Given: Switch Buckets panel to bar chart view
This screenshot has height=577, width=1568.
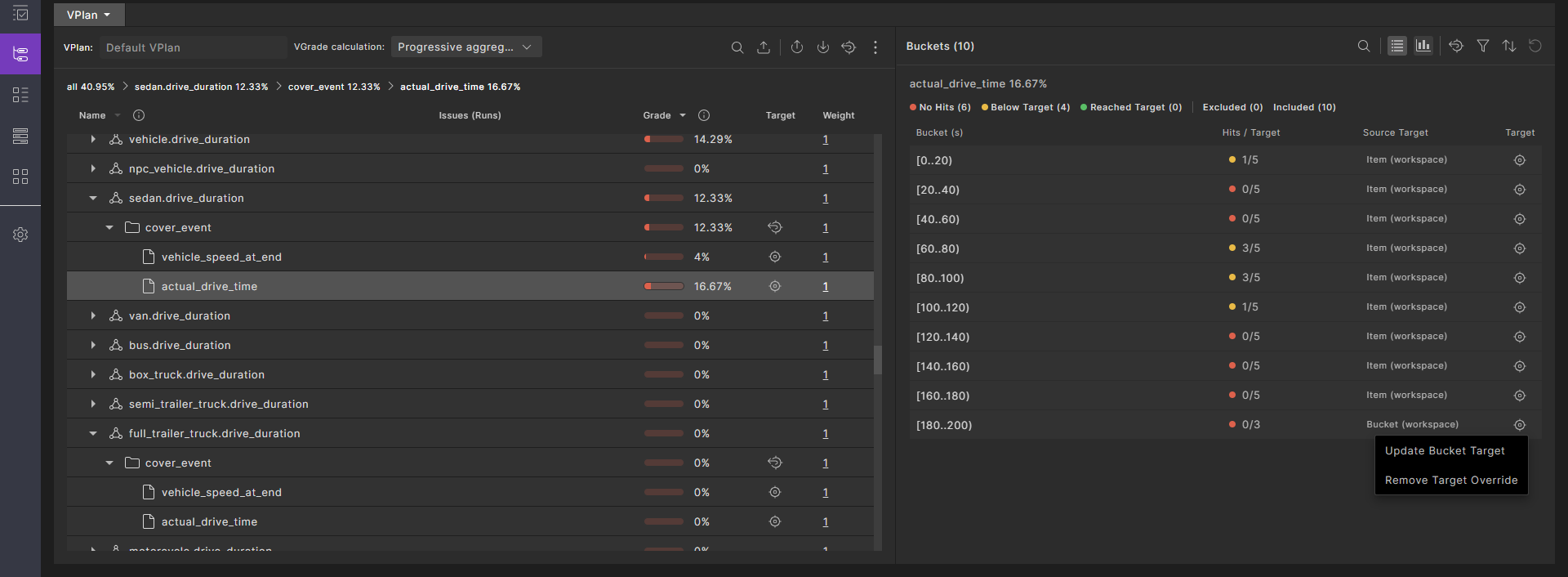Looking at the screenshot, I should click(1423, 47).
